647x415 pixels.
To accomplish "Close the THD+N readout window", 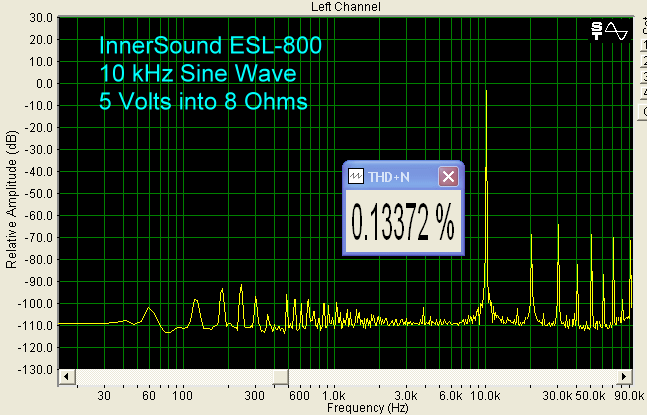I will point(448,177).
